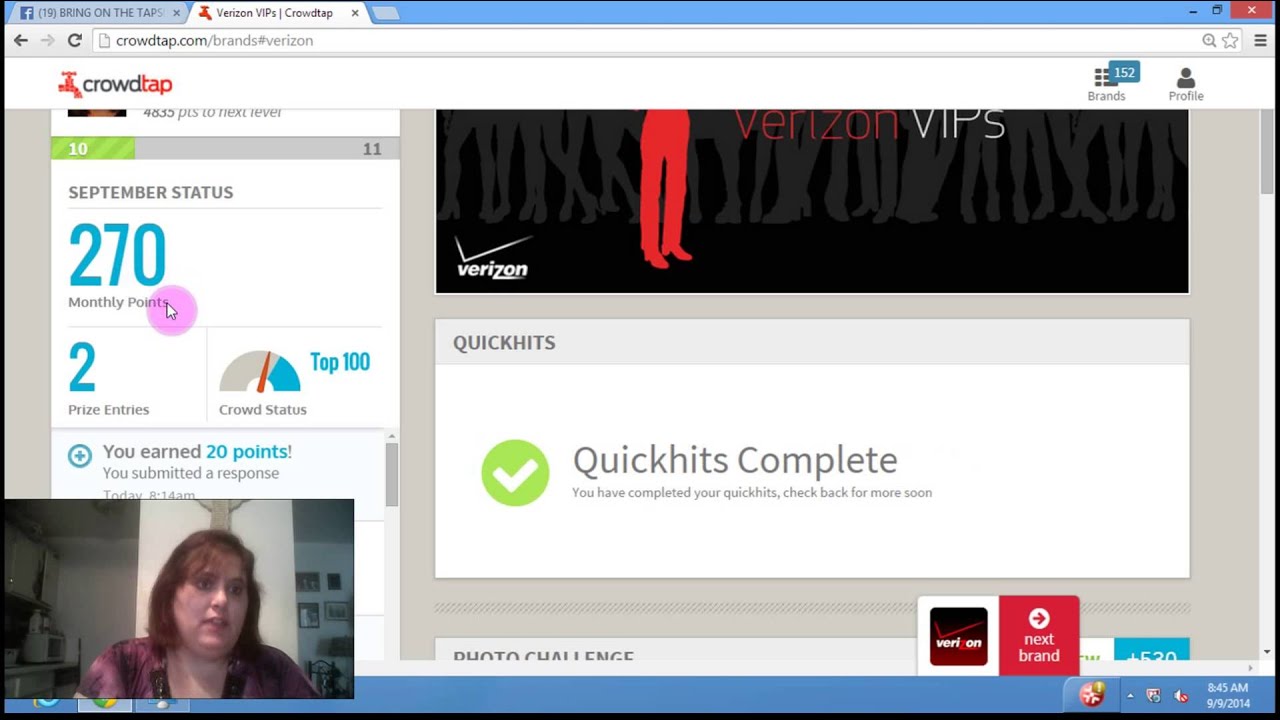Image resolution: width=1280 pixels, height=720 pixels.
Task: Click the 2 Prize Entries value
Action: (x=82, y=367)
